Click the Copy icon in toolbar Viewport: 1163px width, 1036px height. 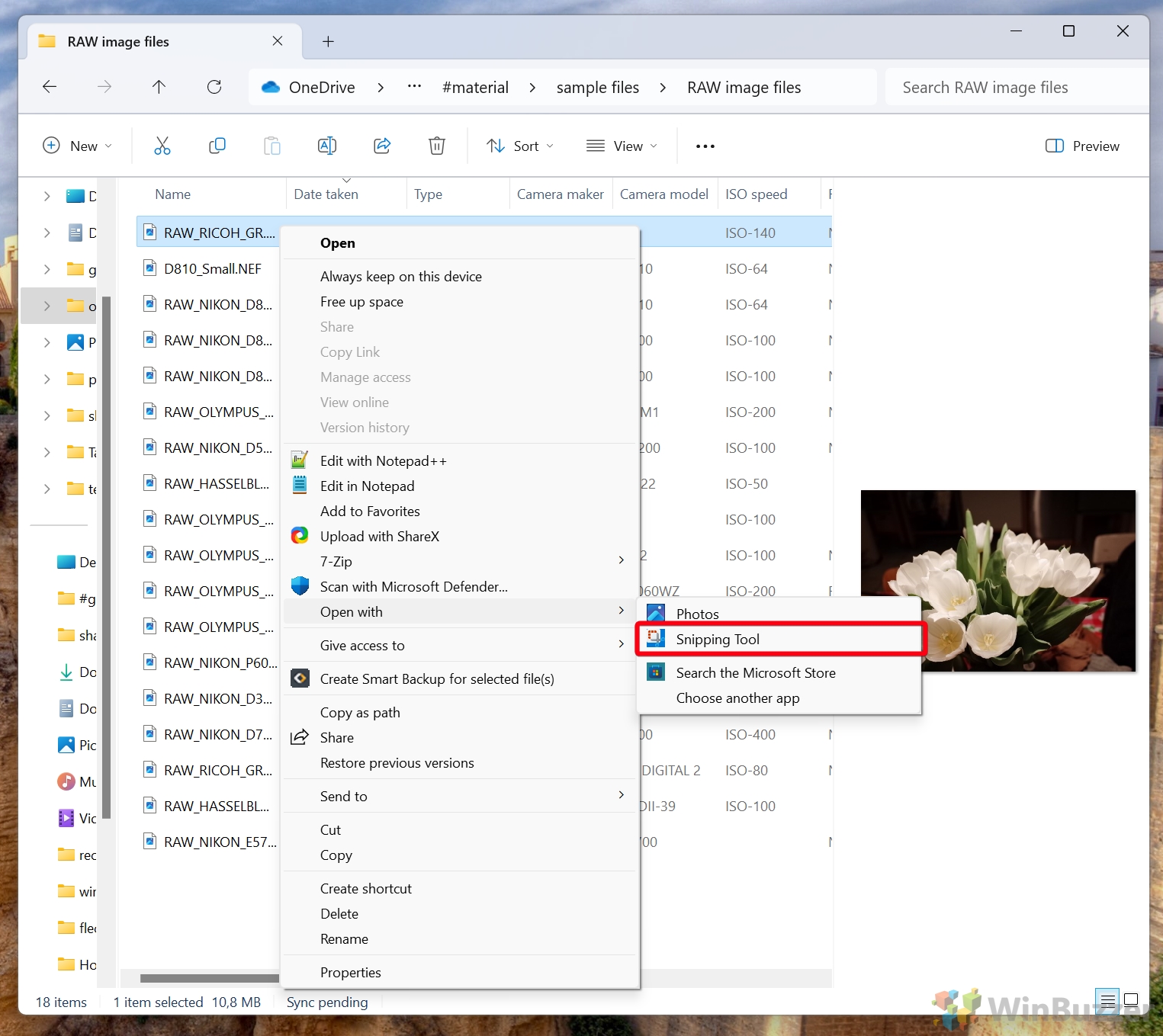click(217, 146)
